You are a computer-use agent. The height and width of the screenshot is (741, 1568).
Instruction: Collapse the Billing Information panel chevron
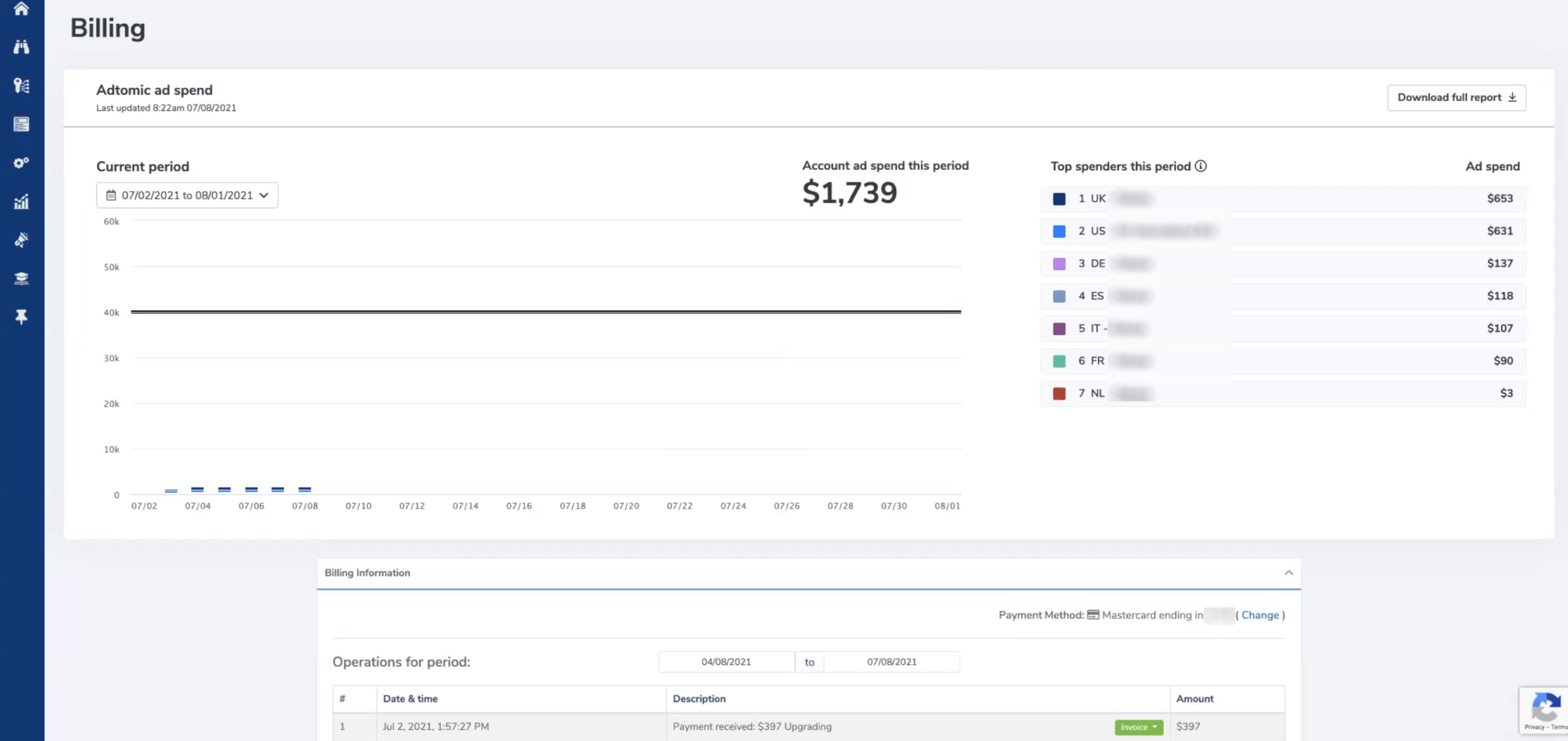(1289, 572)
